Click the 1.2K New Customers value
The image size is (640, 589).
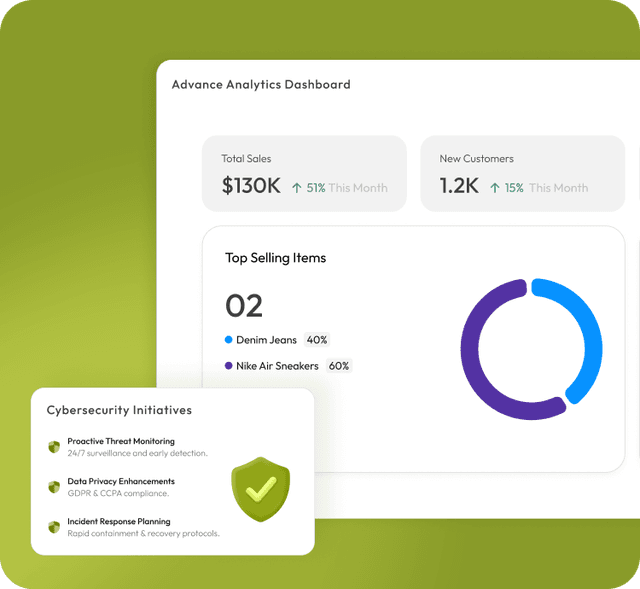(459, 186)
